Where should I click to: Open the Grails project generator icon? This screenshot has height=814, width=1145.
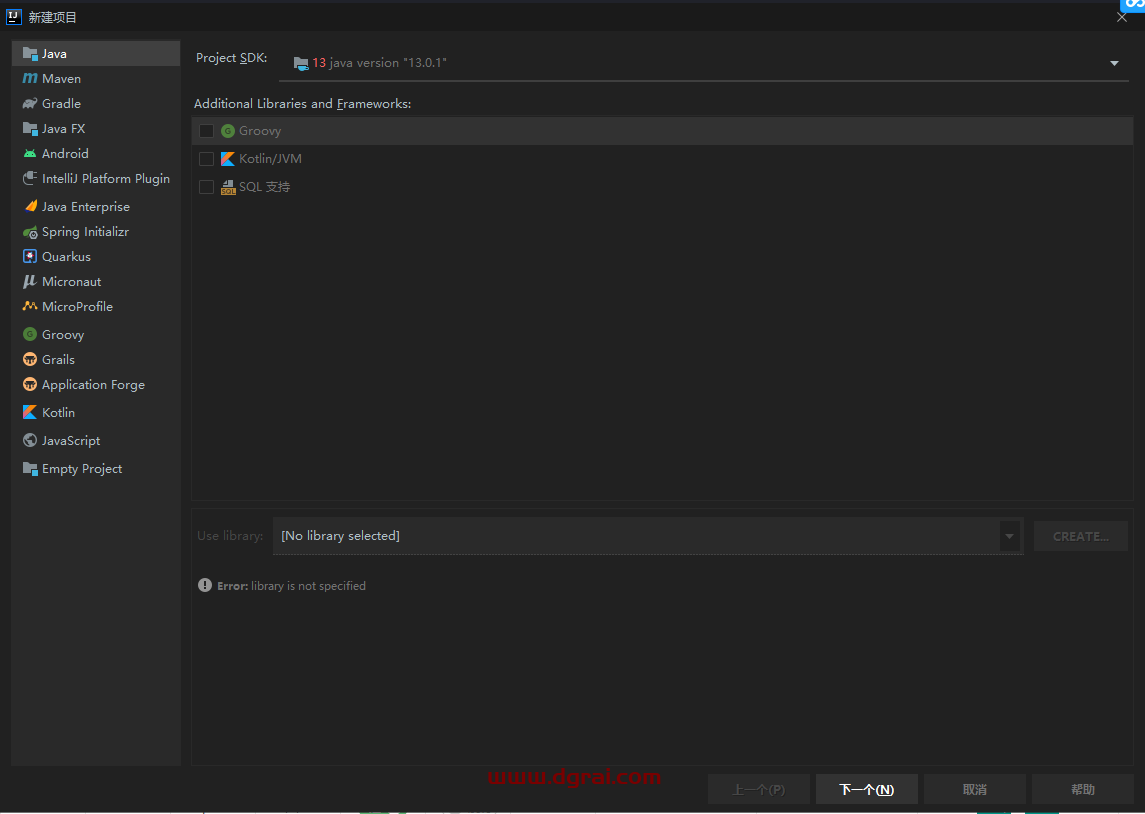pos(31,359)
